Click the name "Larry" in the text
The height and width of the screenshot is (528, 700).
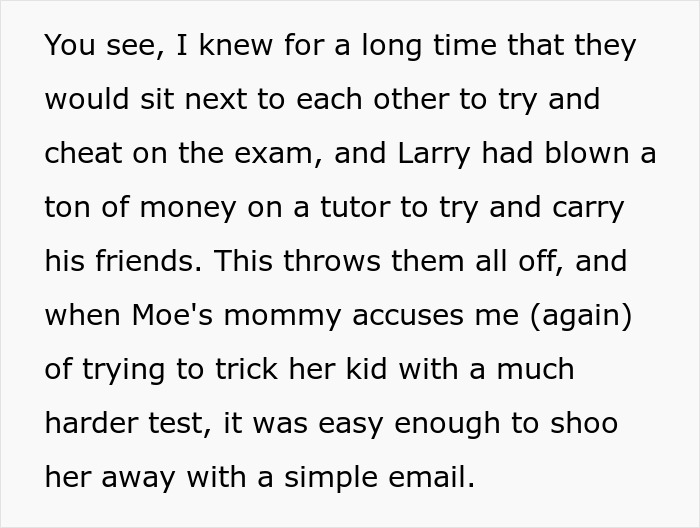pyautogui.click(x=433, y=154)
